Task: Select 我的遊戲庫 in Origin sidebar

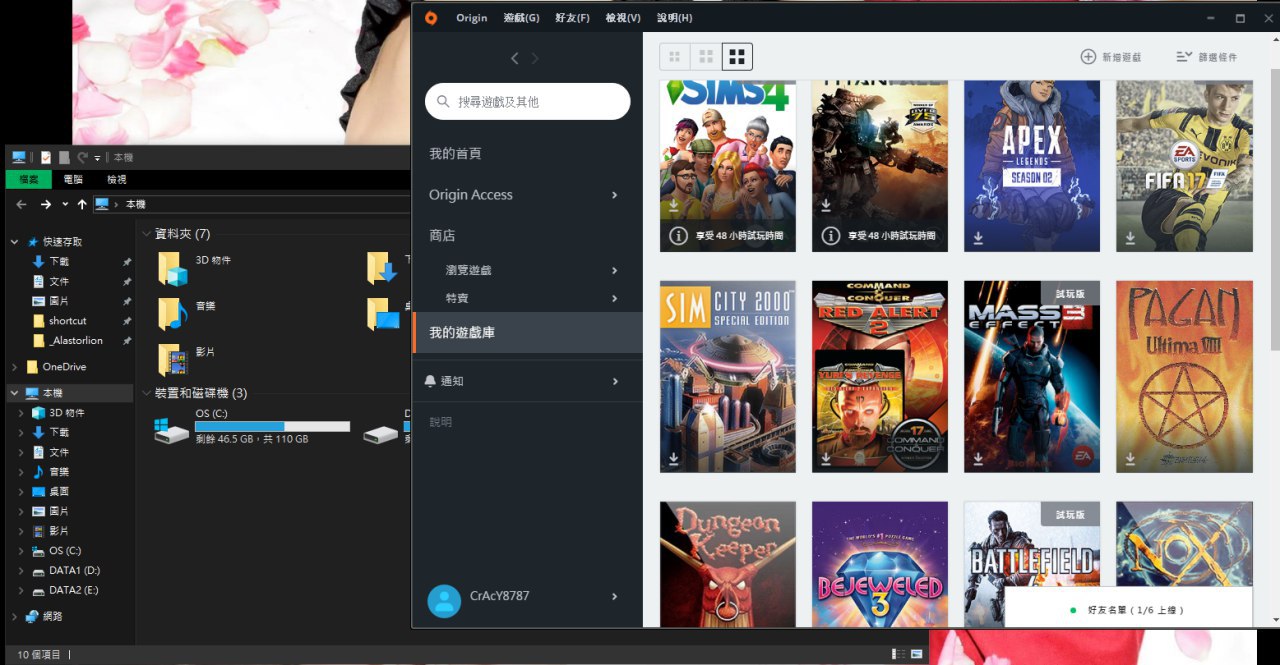Action: [527, 332]
